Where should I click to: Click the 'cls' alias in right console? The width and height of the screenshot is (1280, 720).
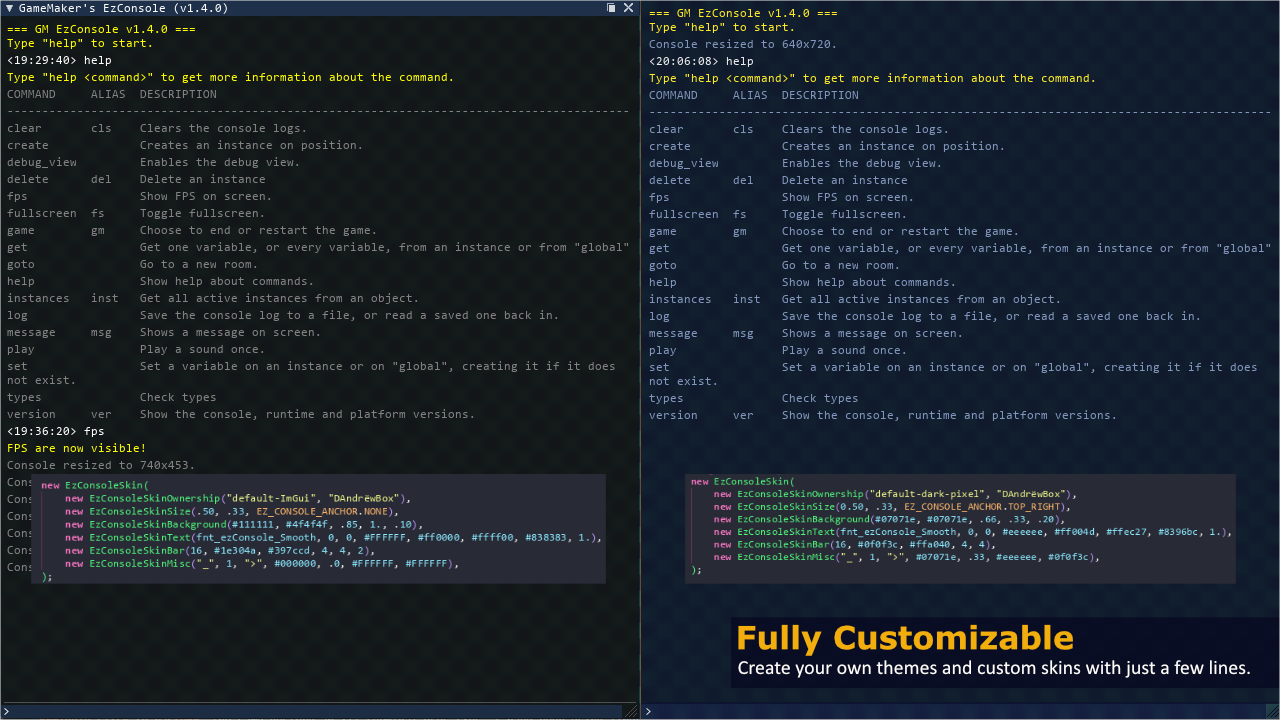click(x=743, y=129)
